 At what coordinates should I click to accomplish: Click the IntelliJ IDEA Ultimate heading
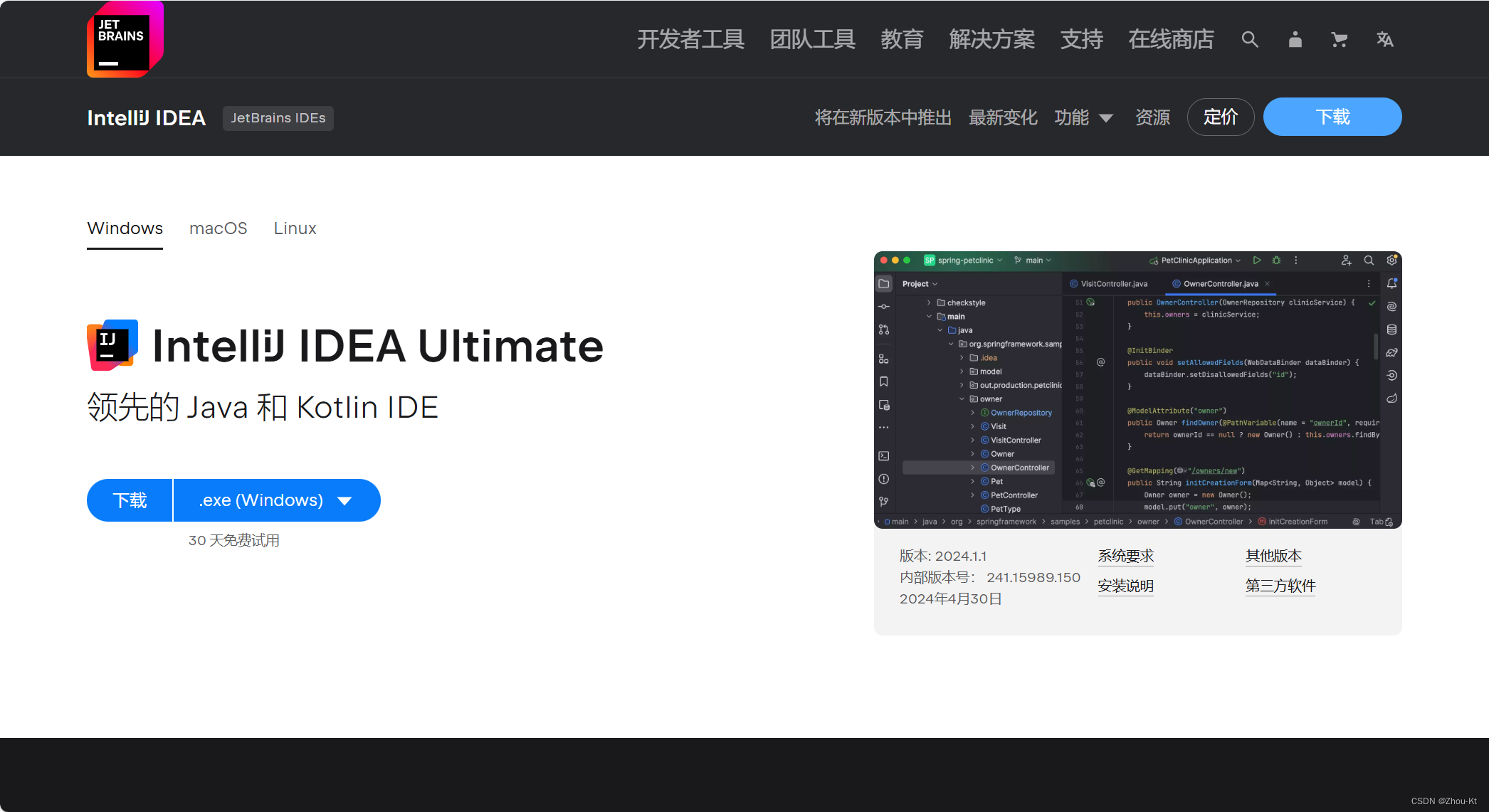click(x=378, y=346)
